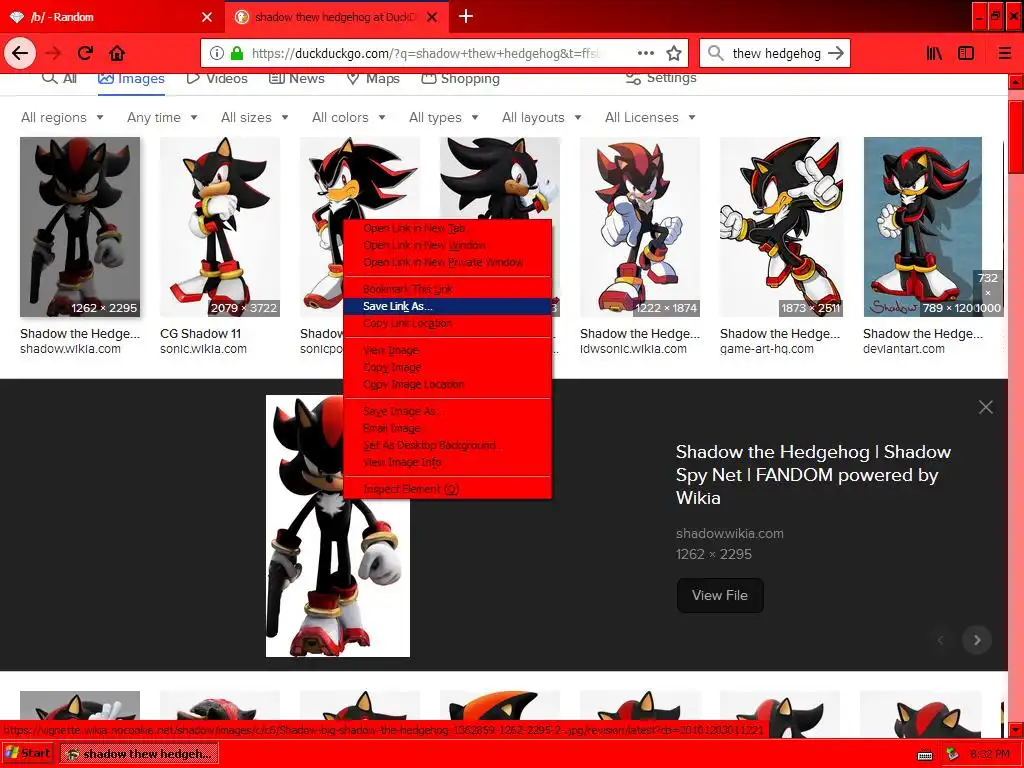The image size is (1024, 768).
Task: Choose Save Link As... in context menu
Action: 447,306
